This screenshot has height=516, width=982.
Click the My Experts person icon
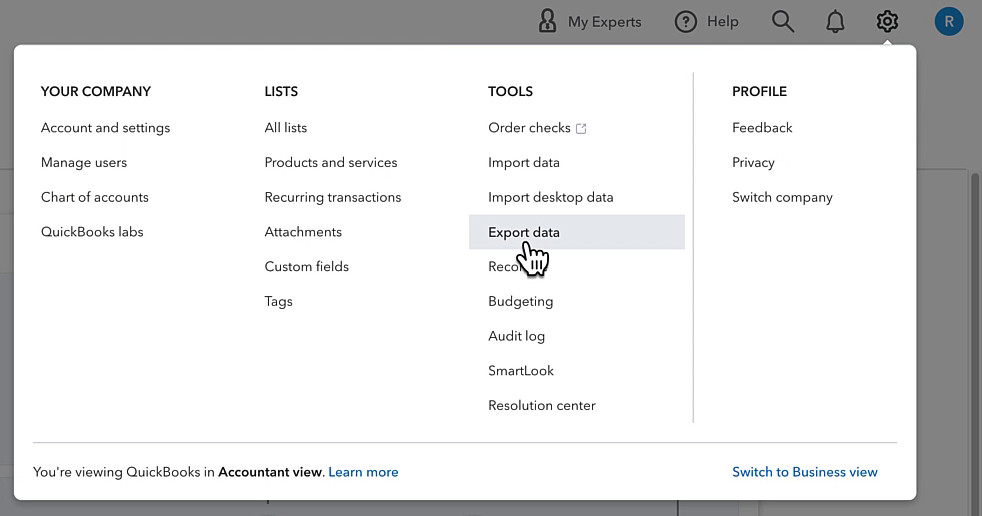547,21
